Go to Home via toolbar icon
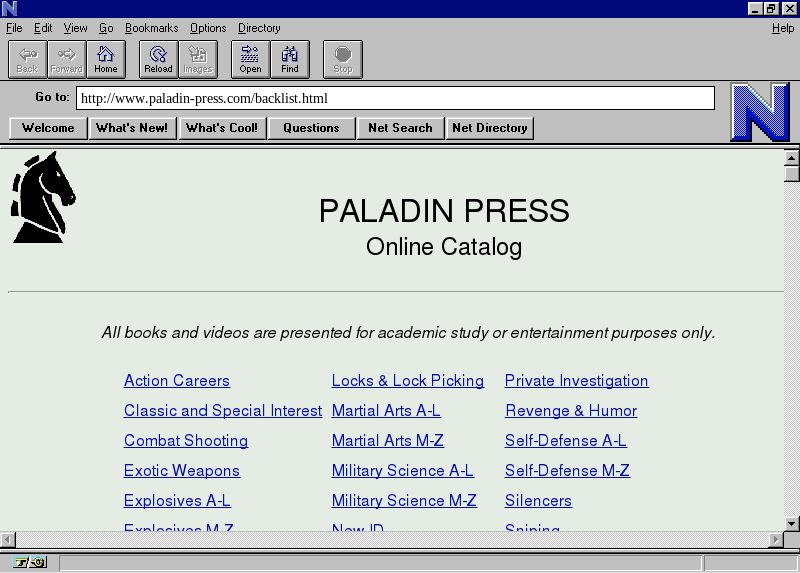This screenshot has width=800, height=573. tap(105, 59)
